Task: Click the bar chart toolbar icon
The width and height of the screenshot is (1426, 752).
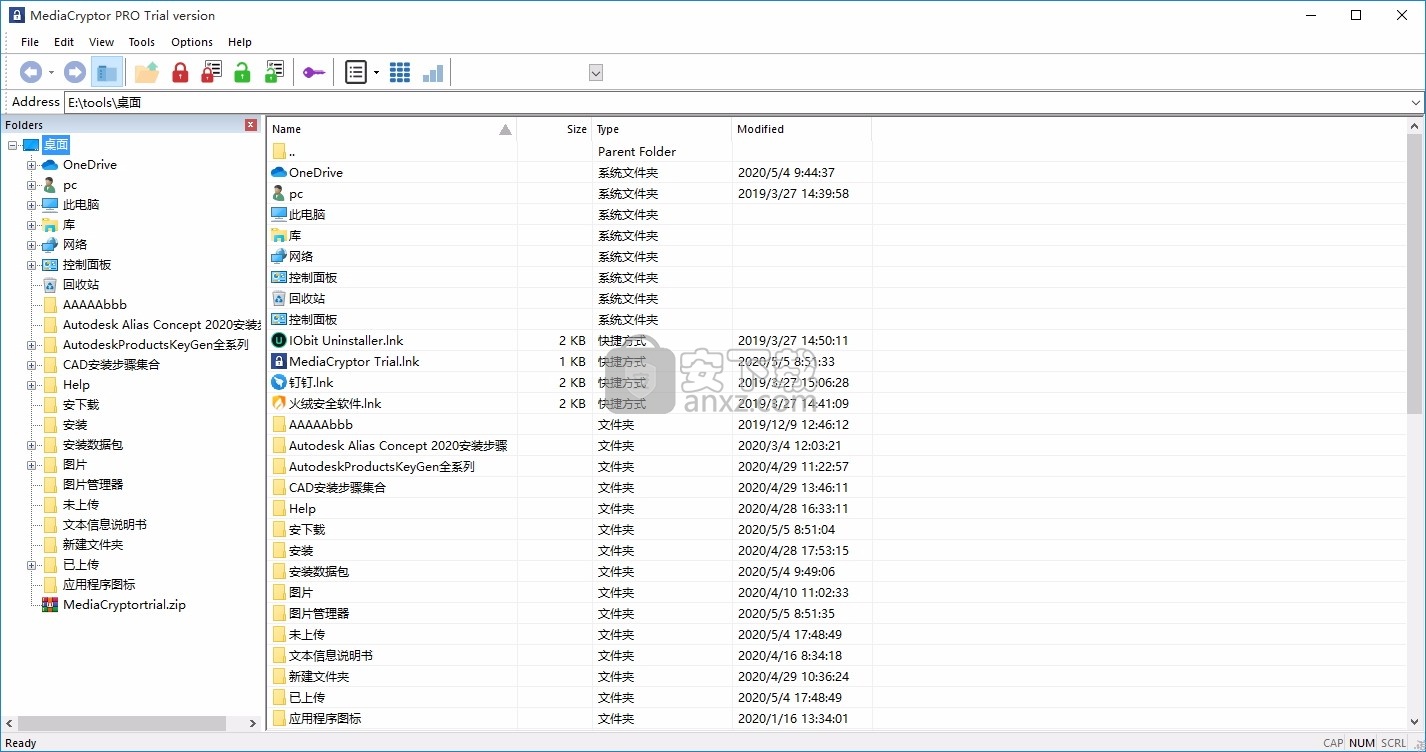Action: click(x=433, y=72)
